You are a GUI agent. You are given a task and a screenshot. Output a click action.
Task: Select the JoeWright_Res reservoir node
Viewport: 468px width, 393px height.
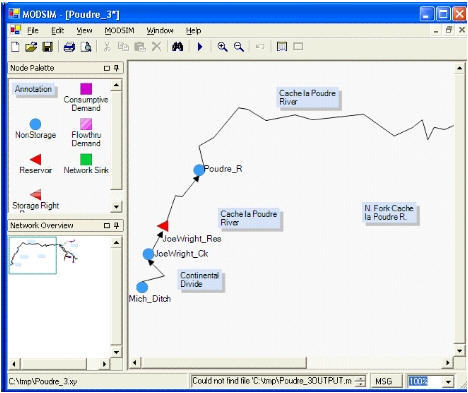point(163,226)
